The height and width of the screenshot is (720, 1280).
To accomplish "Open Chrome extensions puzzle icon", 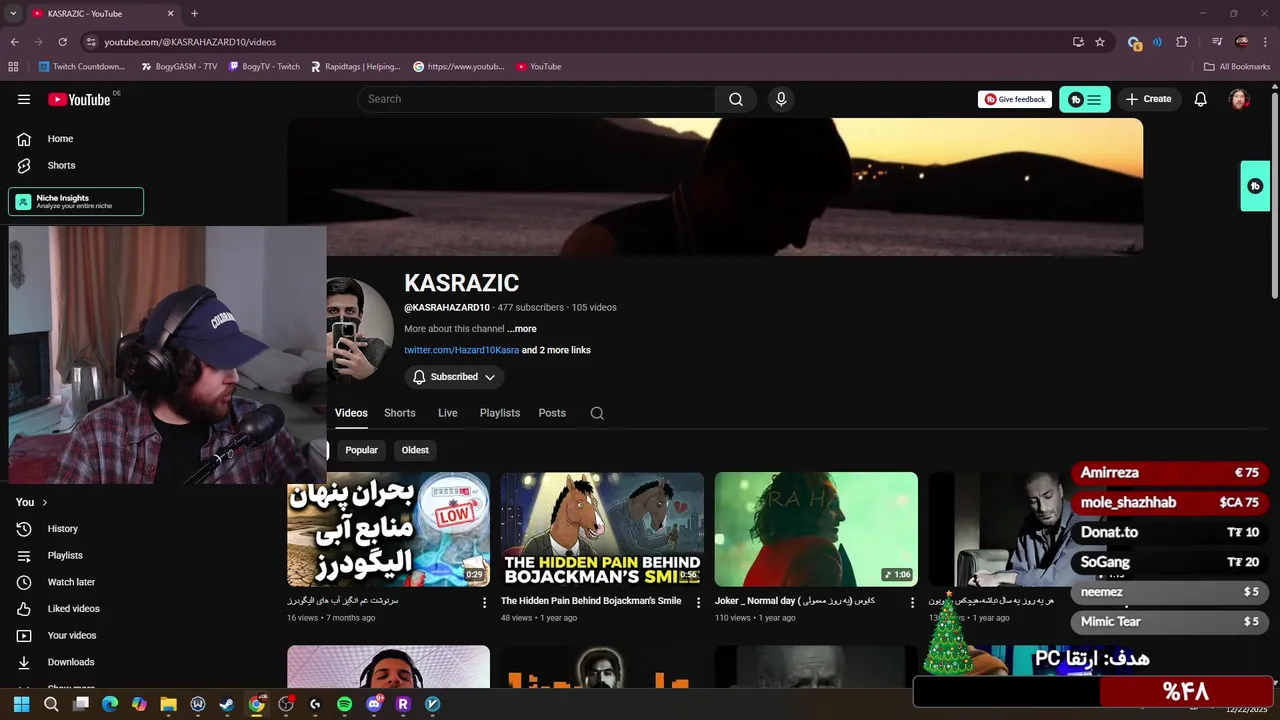I will pyautogui.click(x=1182, y=42).
